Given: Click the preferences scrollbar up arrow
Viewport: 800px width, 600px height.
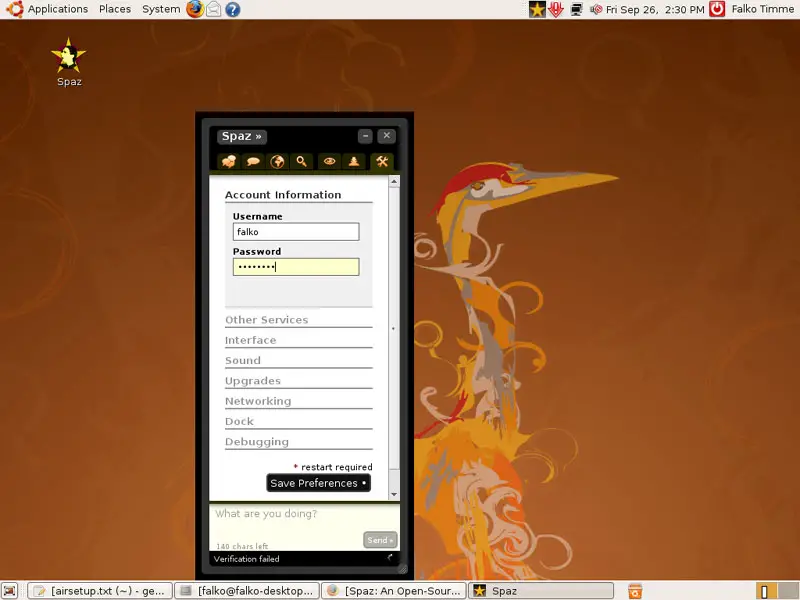Looking at the screenshot, I should coord(394,181).
